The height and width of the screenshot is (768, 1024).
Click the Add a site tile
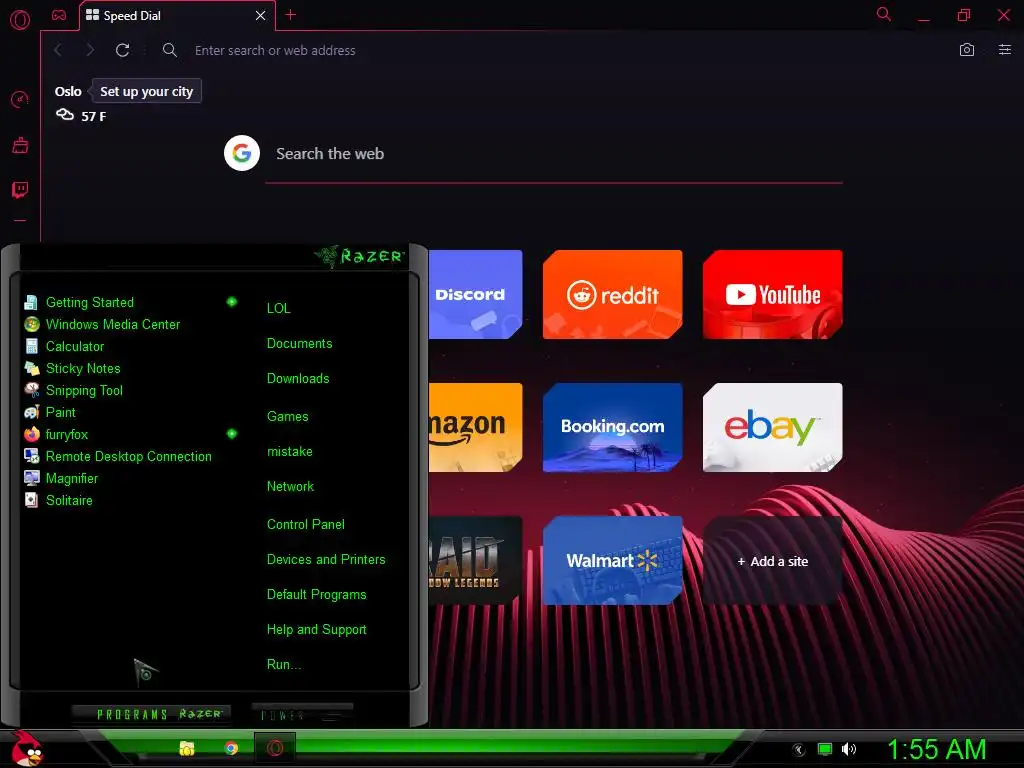[x=773, y=561]
